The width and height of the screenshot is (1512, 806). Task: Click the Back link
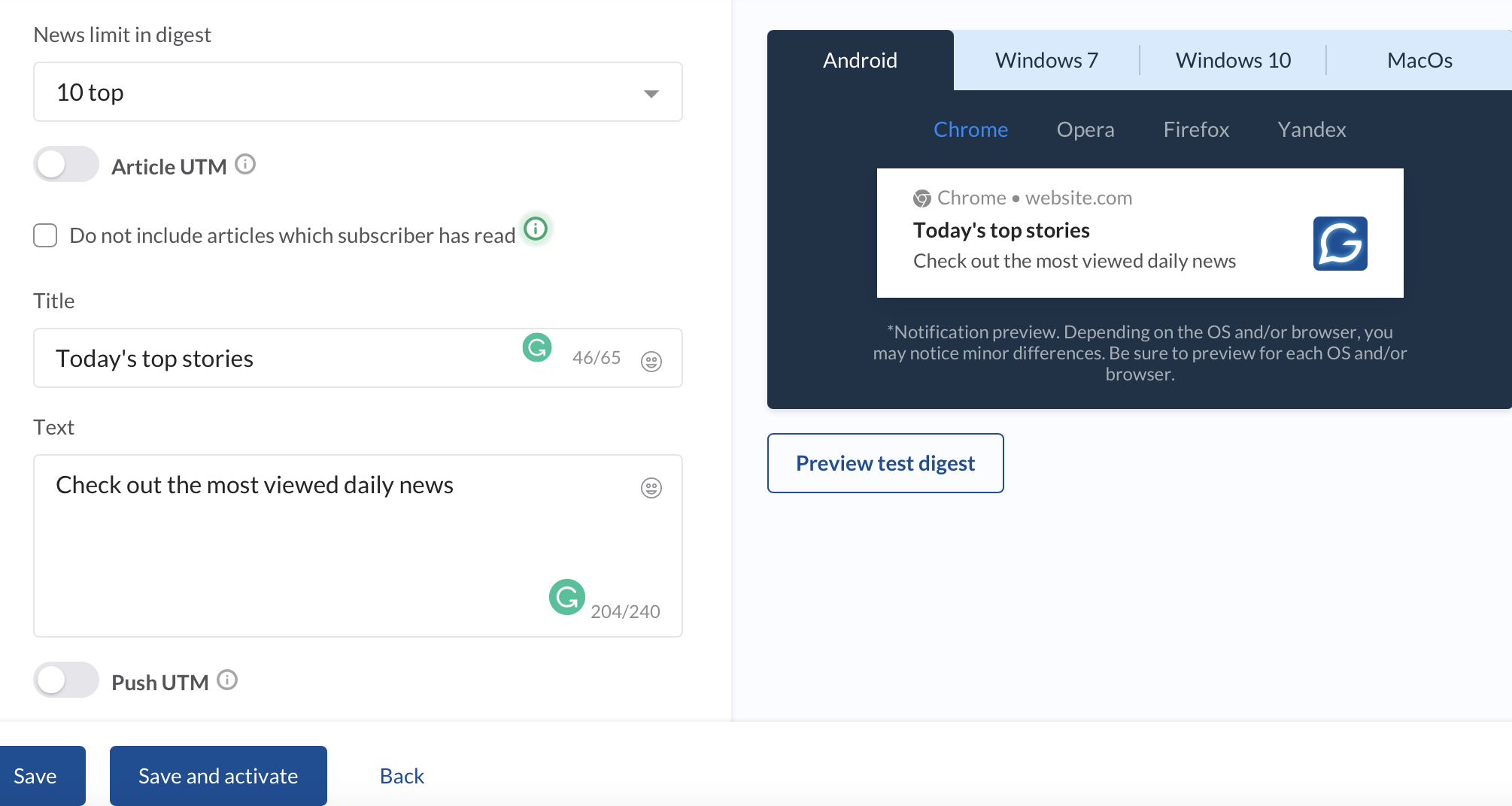[x=402, y=776]
